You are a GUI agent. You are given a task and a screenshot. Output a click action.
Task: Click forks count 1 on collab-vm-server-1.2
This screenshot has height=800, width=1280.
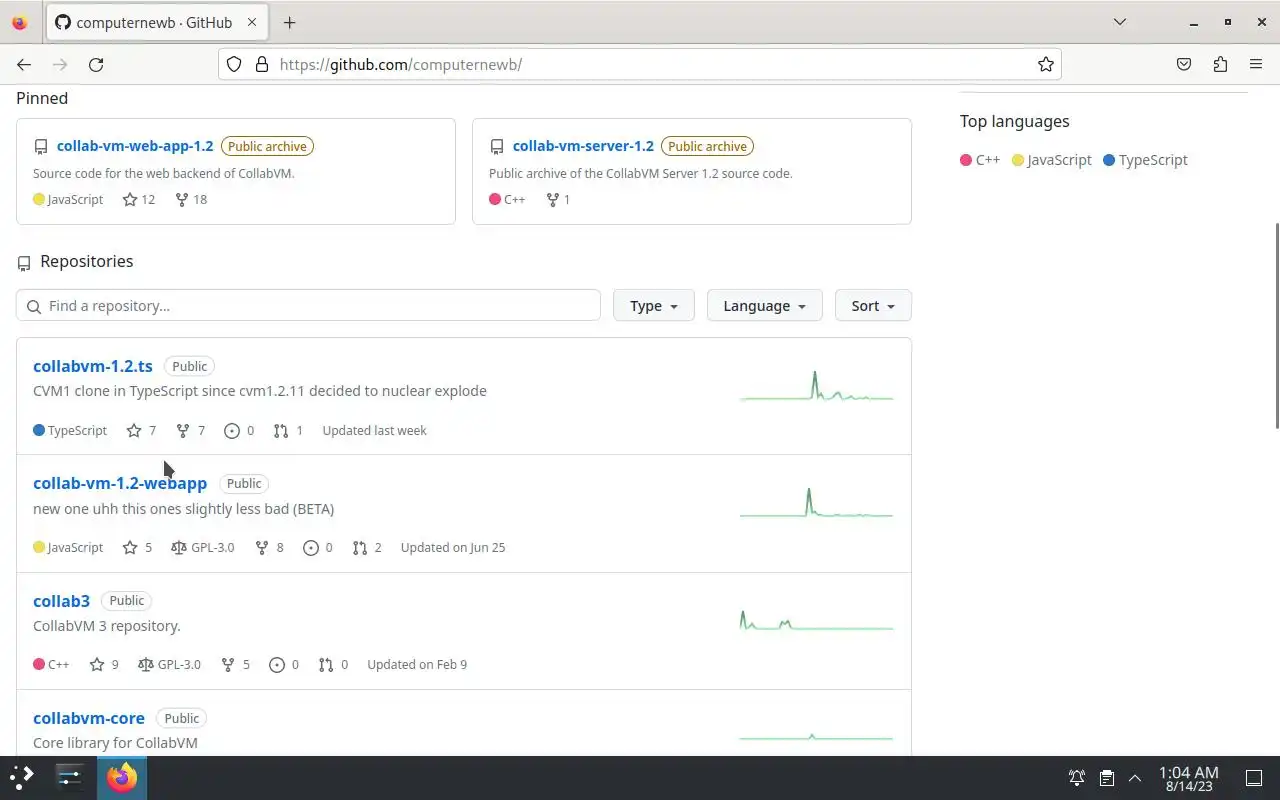(558, 199)
